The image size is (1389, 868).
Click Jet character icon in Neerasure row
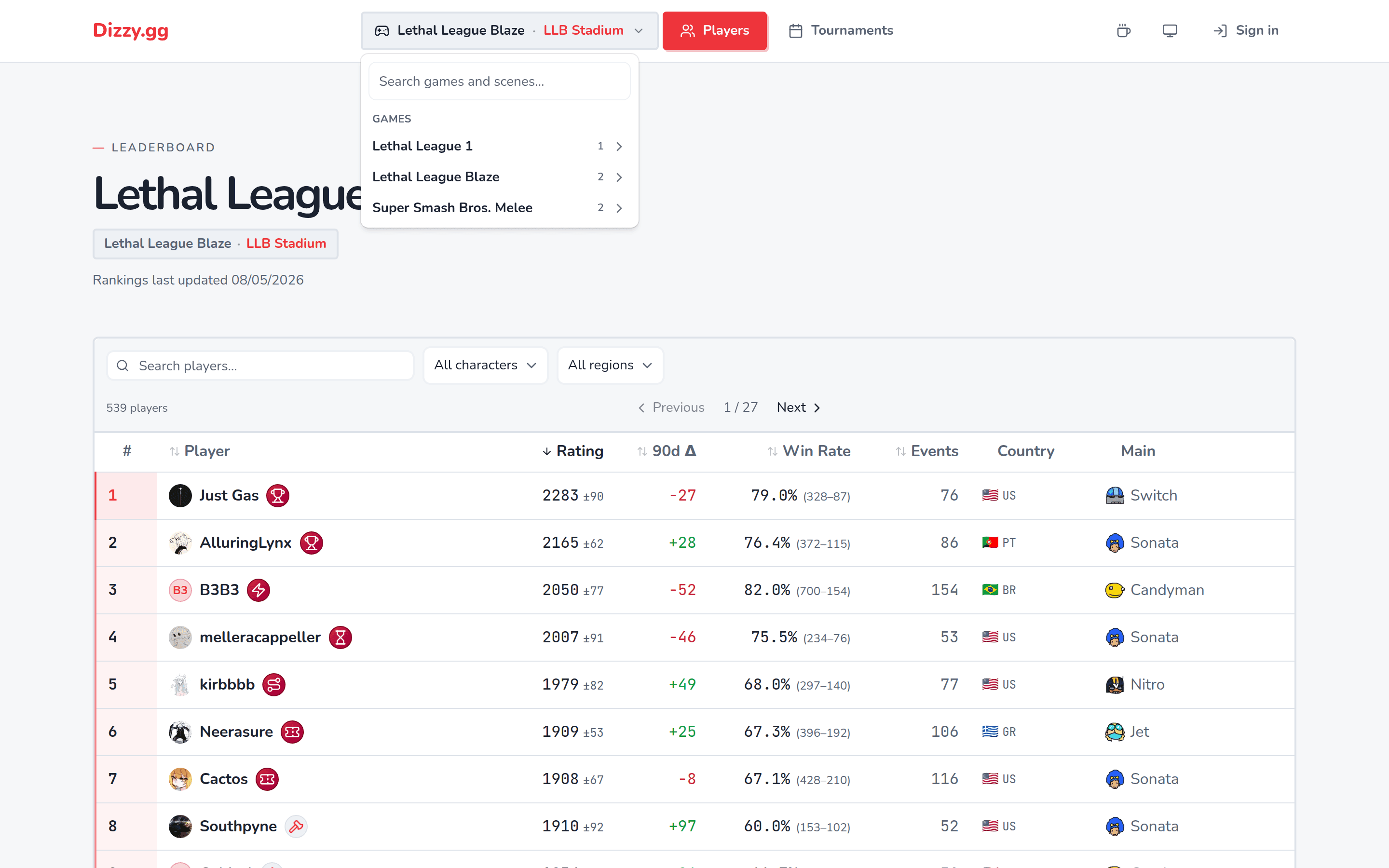pos(1115,732)
